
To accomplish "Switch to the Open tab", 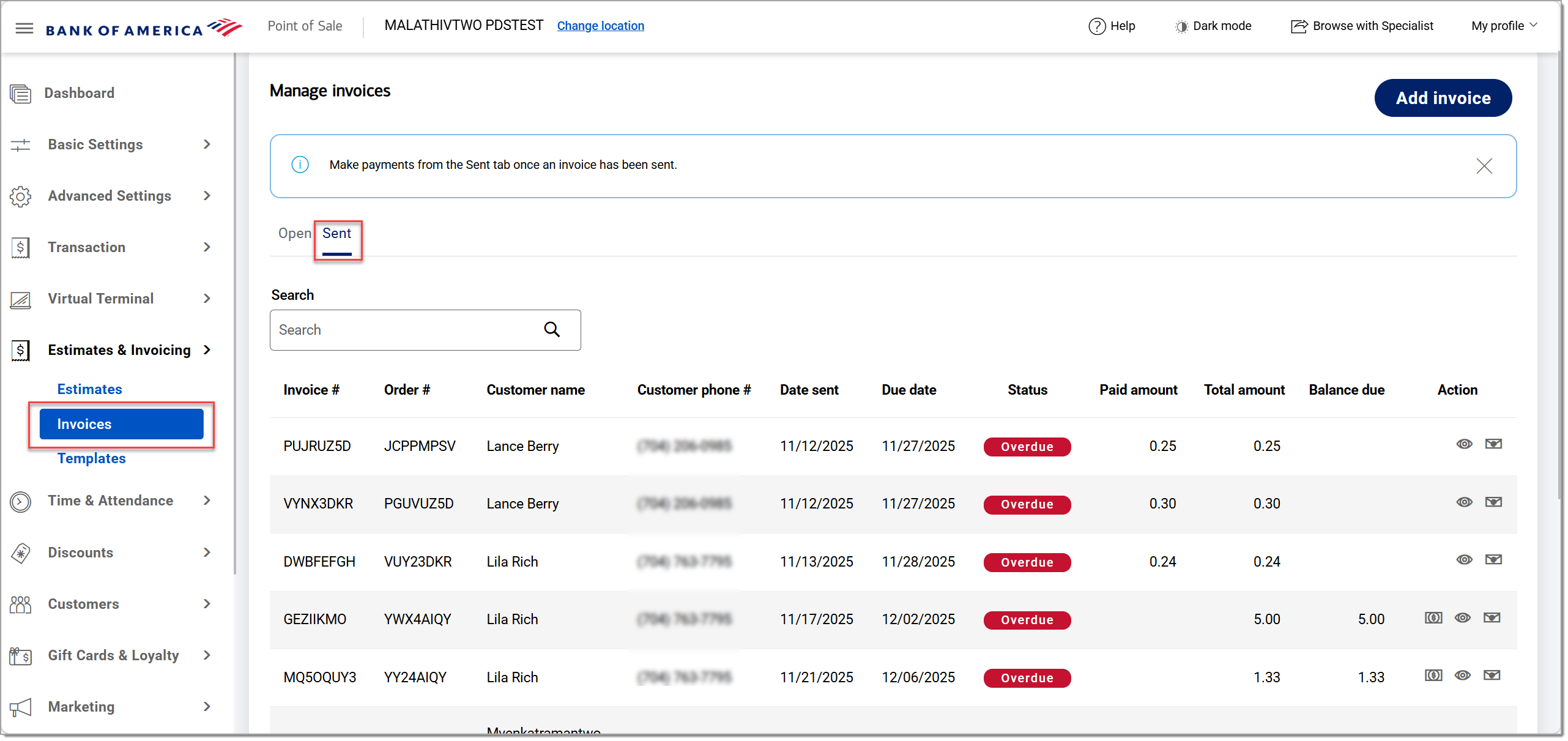I will click(294, 233).
